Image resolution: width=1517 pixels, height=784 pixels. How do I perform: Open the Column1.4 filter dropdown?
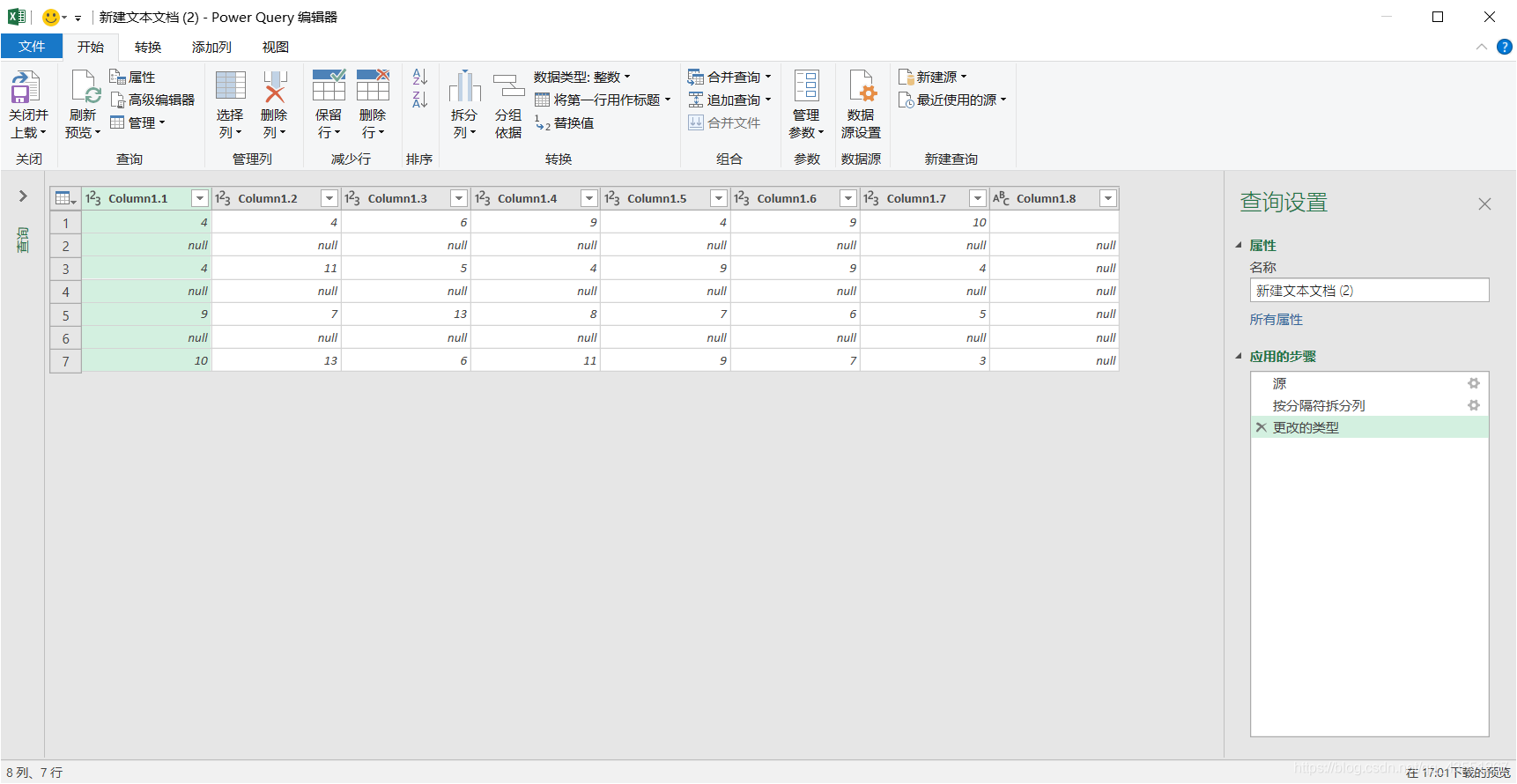click(589, 198)
